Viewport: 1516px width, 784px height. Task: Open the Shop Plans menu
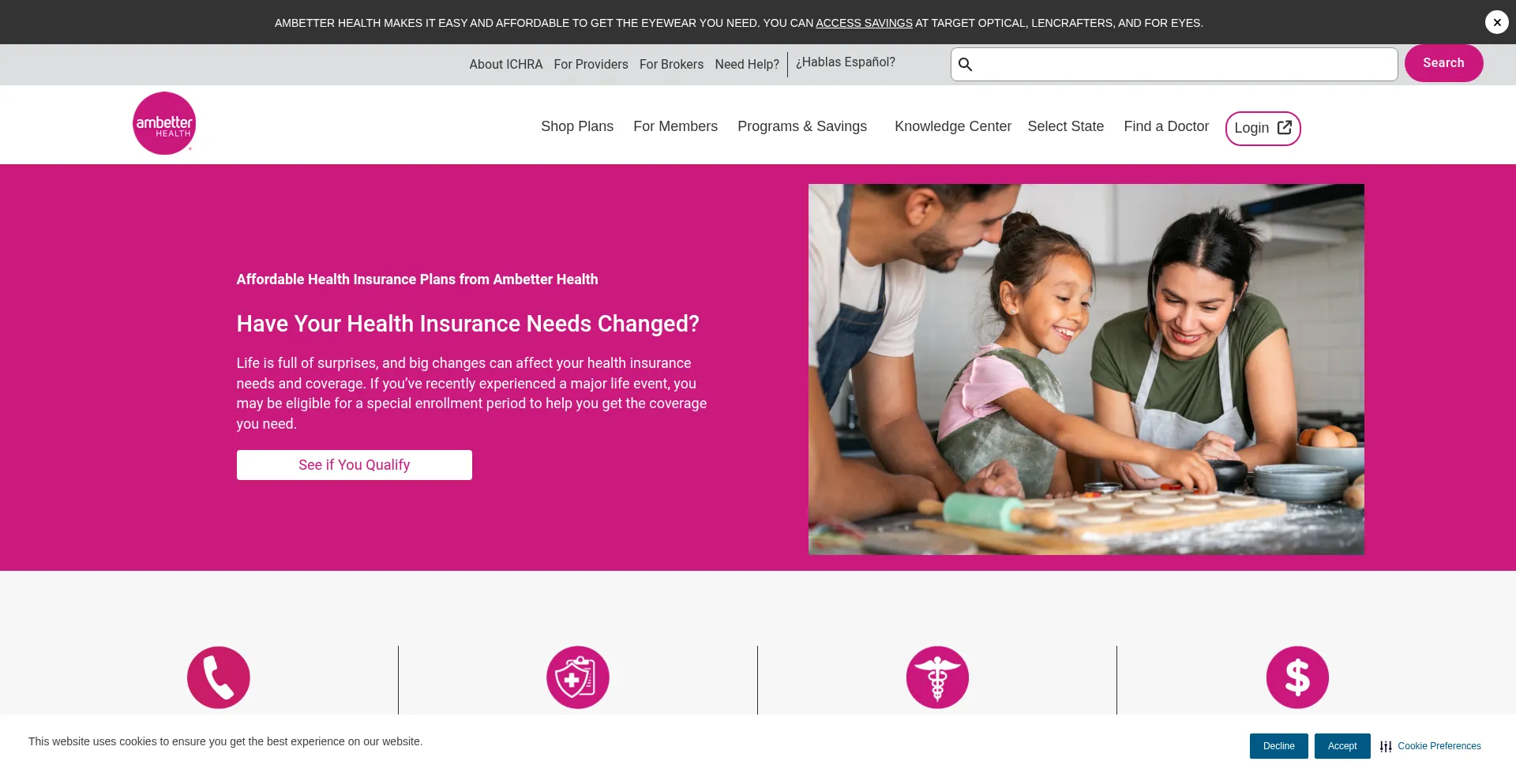[x=577, y=126]
